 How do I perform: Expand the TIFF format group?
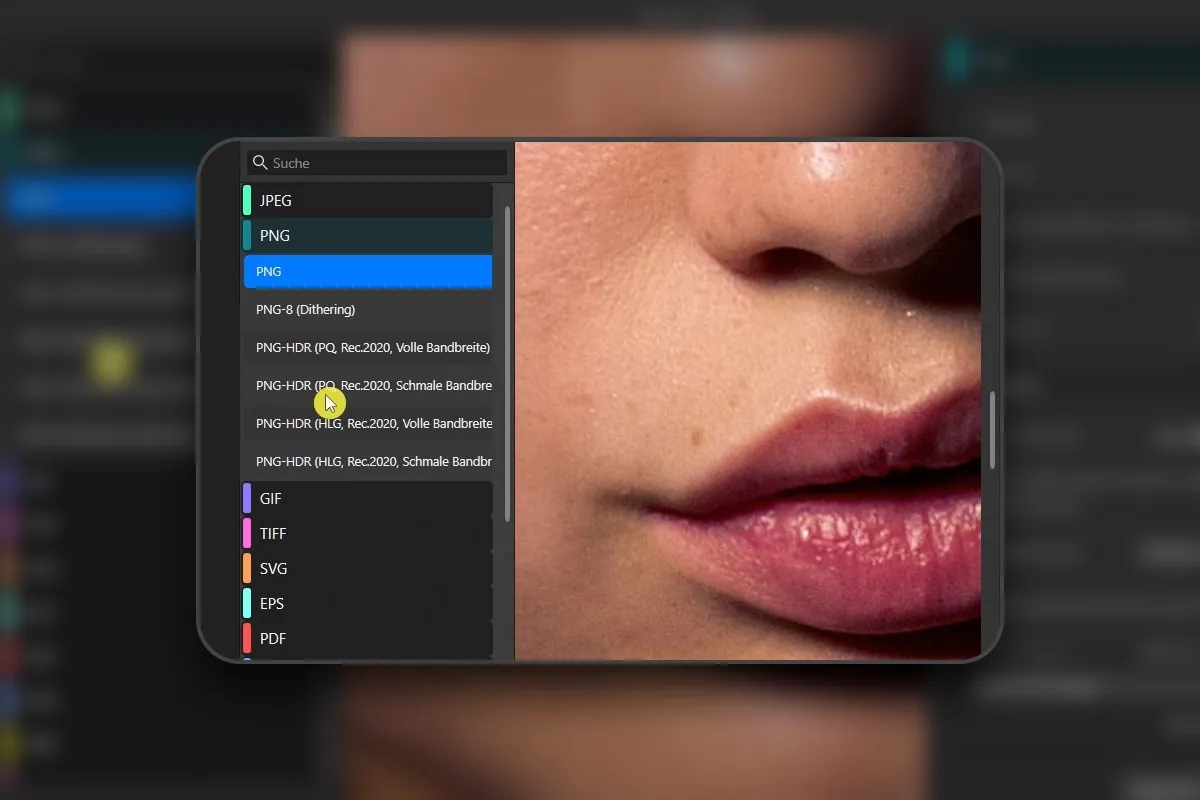[368, 533]
